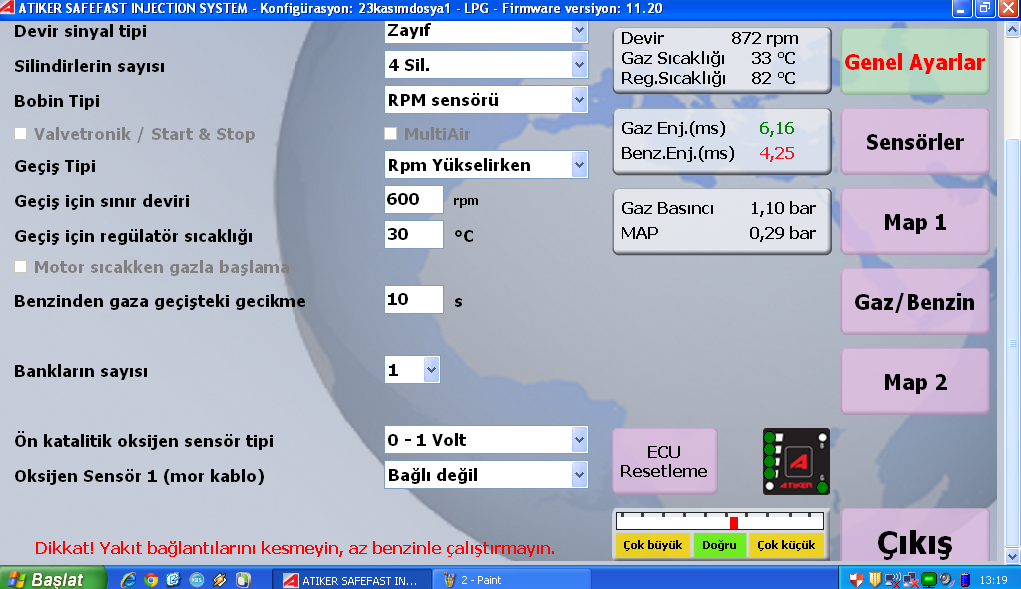
Task: Open the volume speaker tray icon
Action: [x=946, y=579]
